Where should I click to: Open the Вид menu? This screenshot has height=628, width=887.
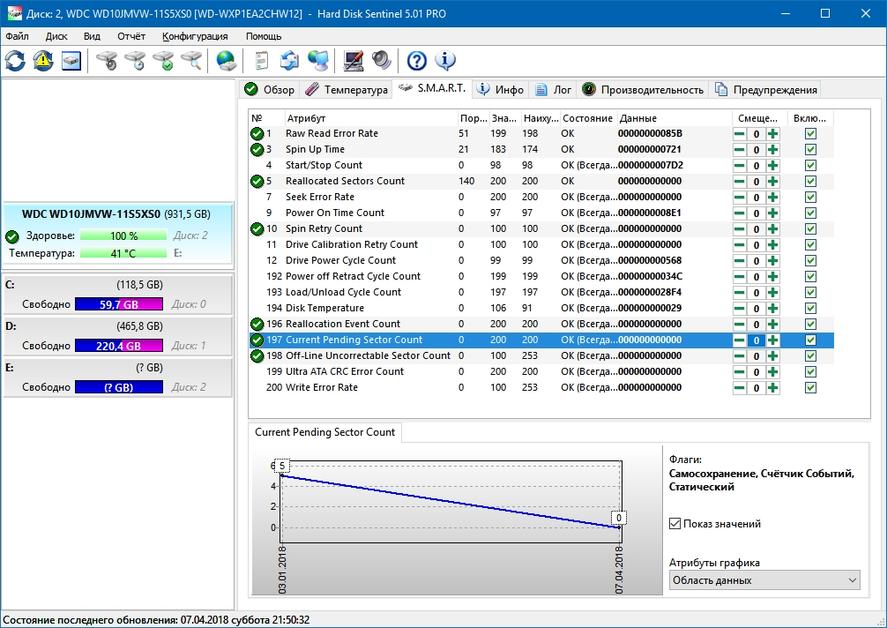[92, 36]
